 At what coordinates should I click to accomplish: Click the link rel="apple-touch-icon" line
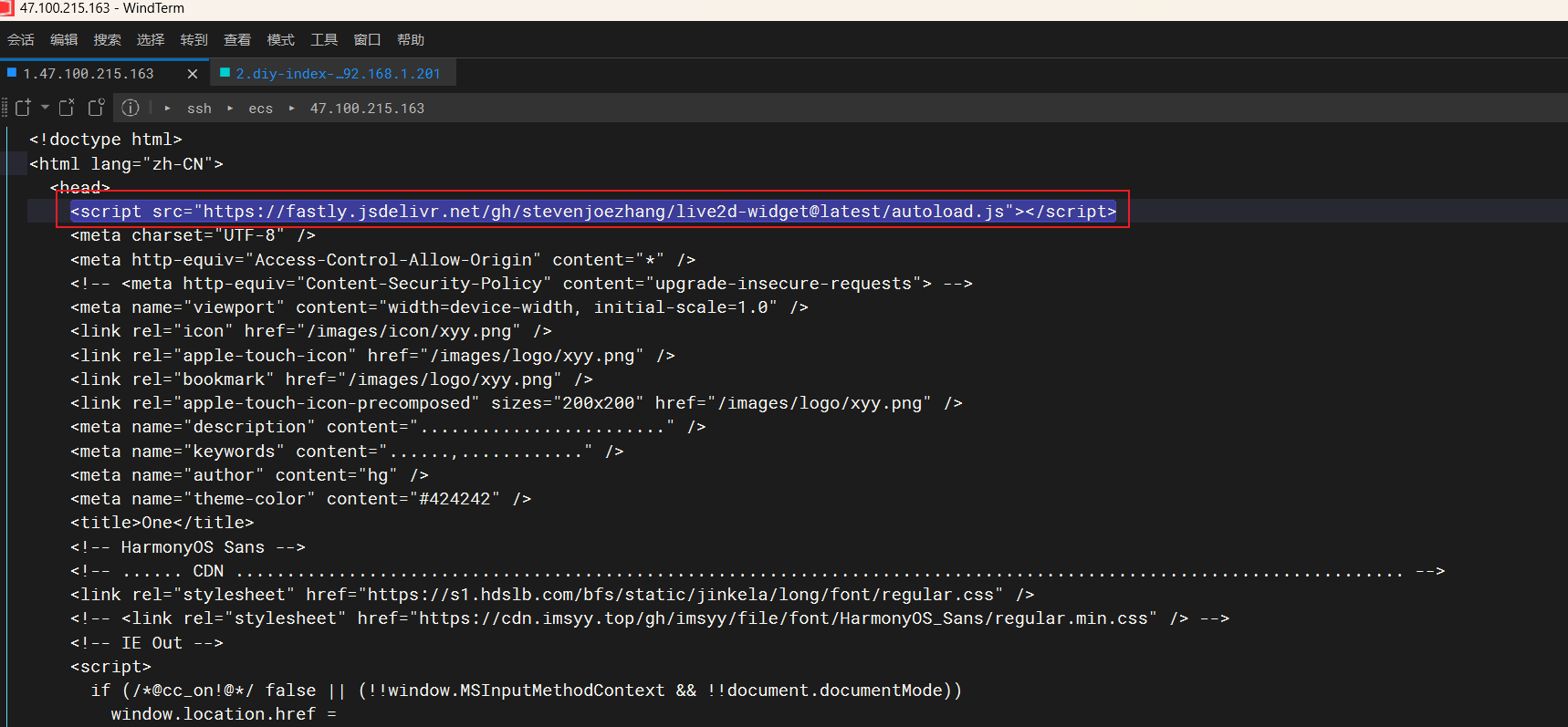(372, 356)
